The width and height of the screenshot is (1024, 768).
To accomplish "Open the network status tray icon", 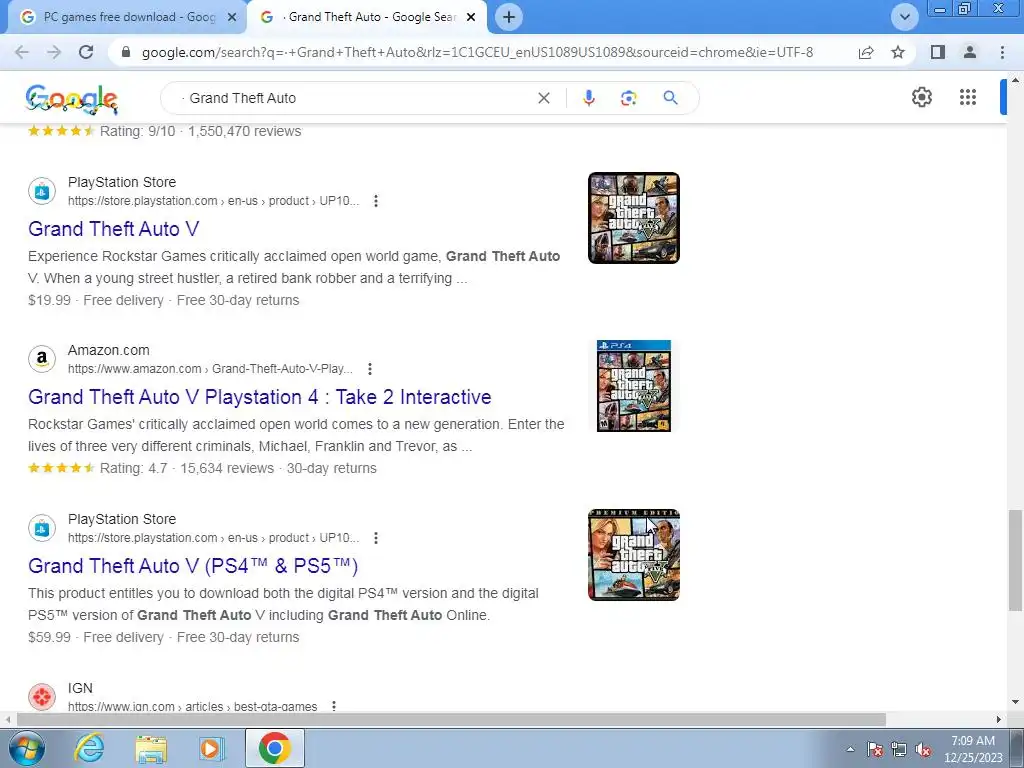I will 899,750.
